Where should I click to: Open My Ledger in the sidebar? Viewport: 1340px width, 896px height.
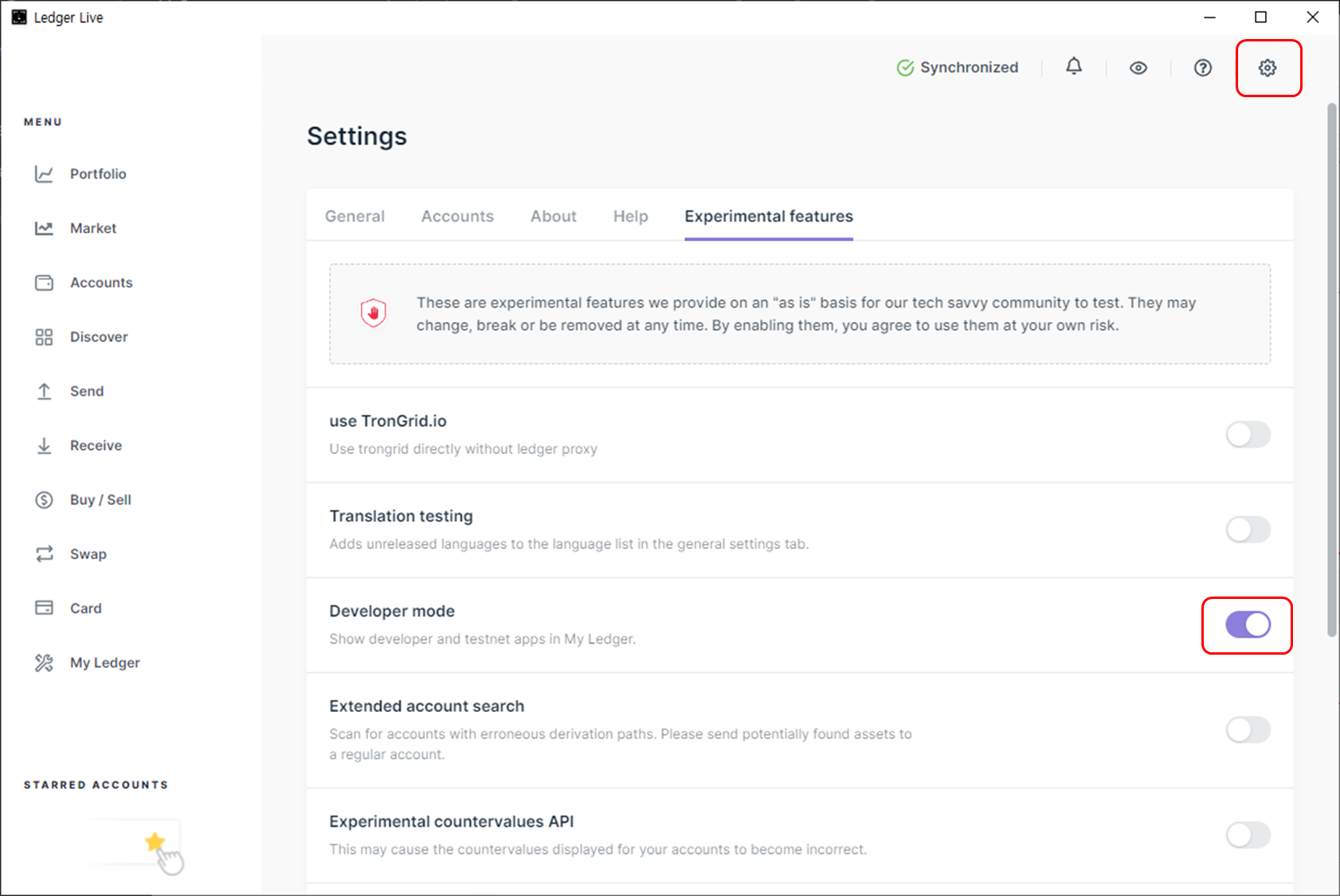(105, 663)
